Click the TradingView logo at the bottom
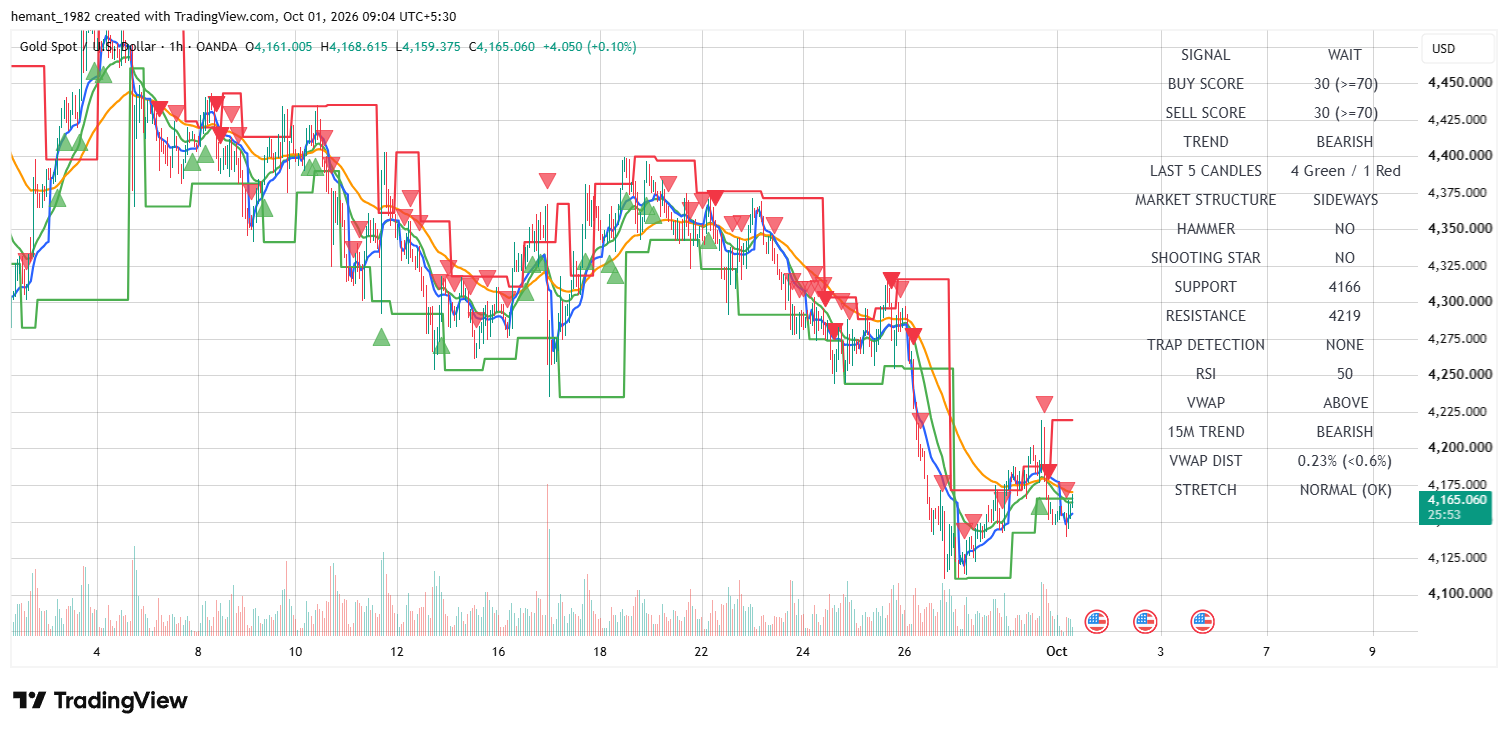1508x733 pixels. [100, 700]
